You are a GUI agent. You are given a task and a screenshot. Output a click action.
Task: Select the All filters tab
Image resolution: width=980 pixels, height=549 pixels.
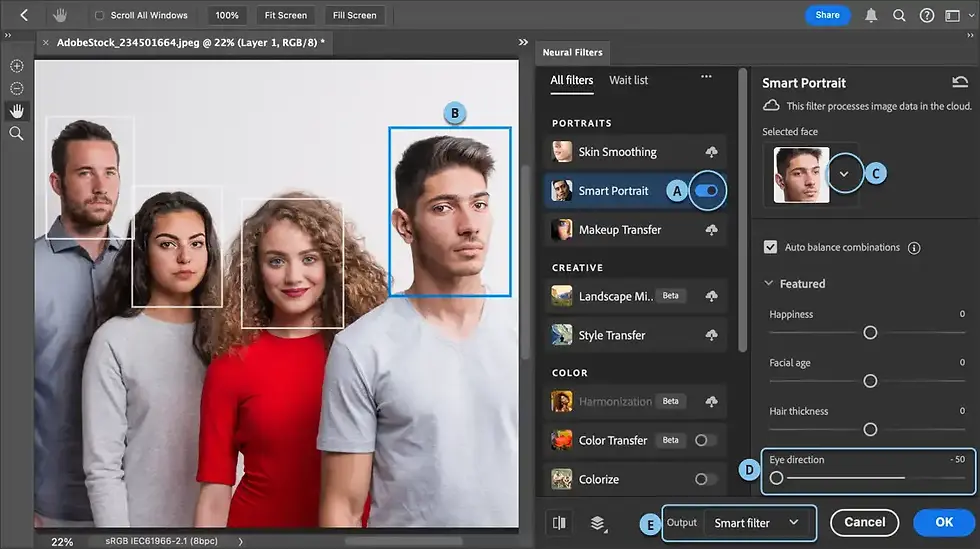pyautogui.click(x=572, y=80)
